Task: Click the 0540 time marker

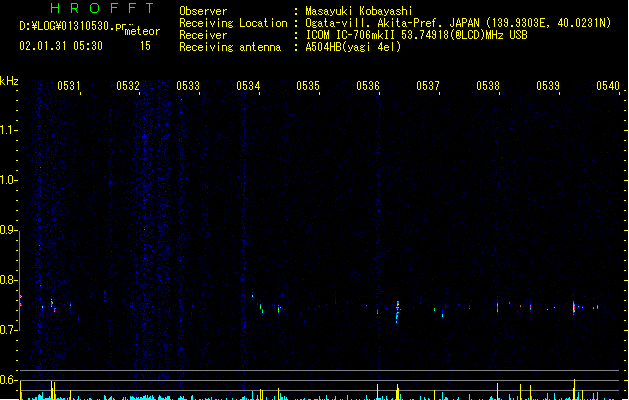Action: 608,85
